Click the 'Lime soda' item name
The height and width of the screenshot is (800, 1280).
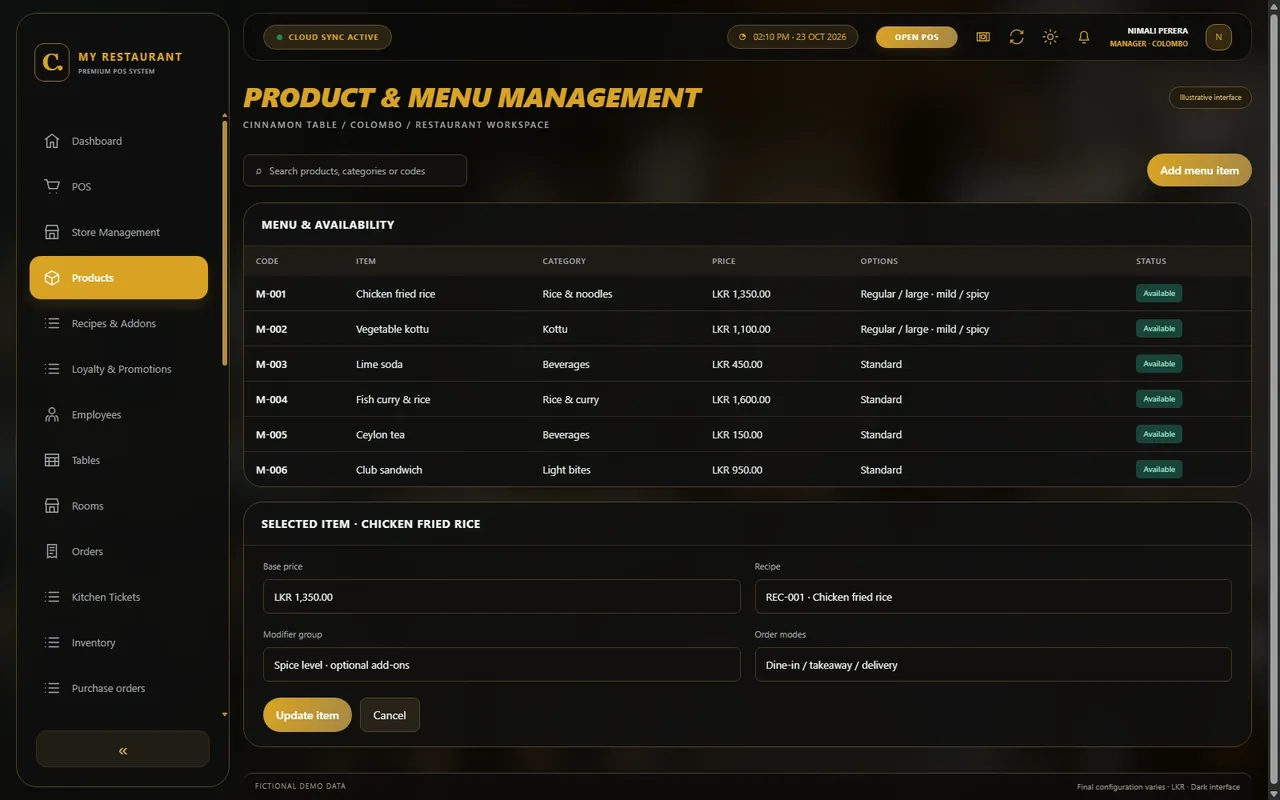(379, 364)
